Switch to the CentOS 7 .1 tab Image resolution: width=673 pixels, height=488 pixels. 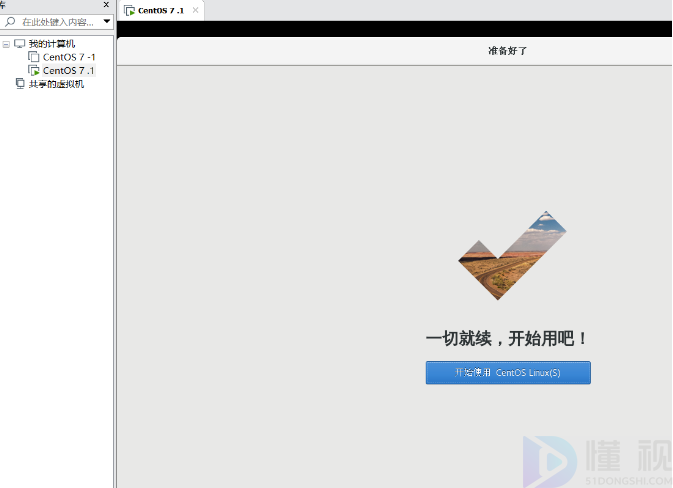click(x=160, y=10)
